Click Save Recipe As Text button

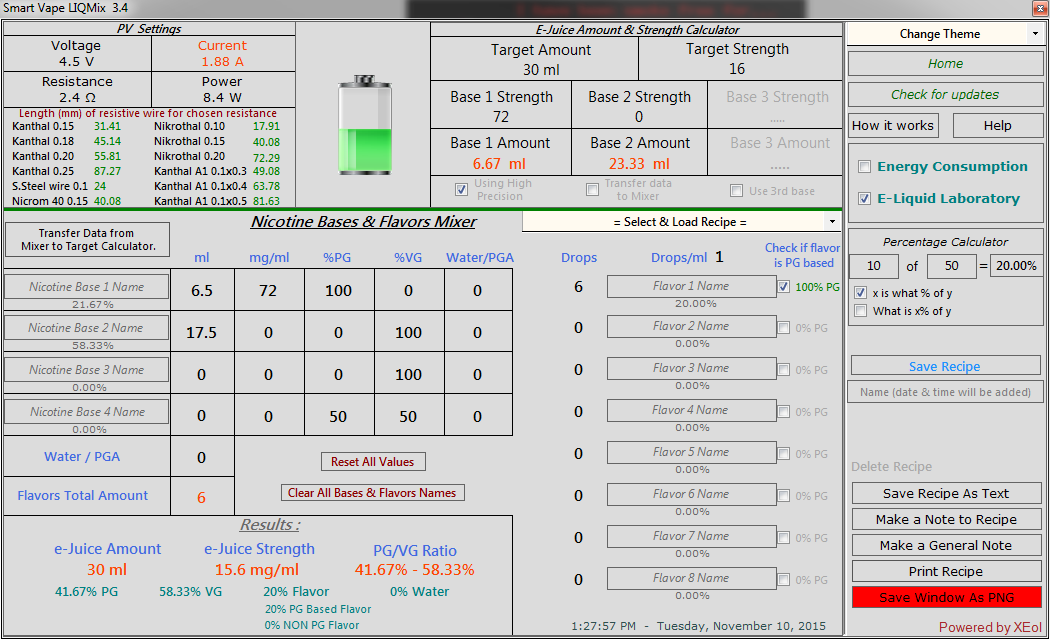click(x=946, y=494)
